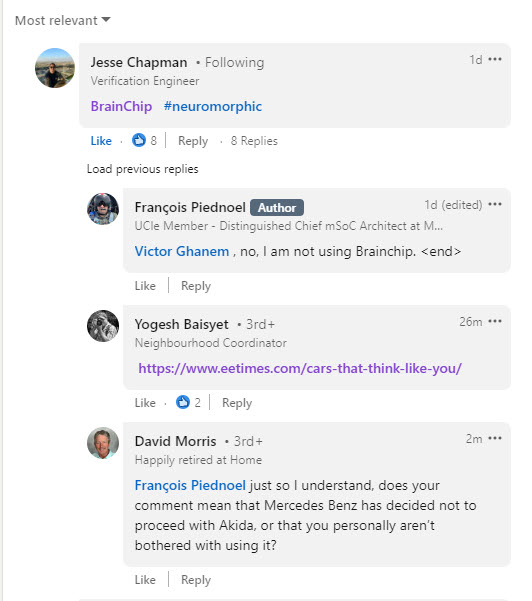Open the #neuromorphic hashtag
Screen dimensions: 532x601
point(213,106)
